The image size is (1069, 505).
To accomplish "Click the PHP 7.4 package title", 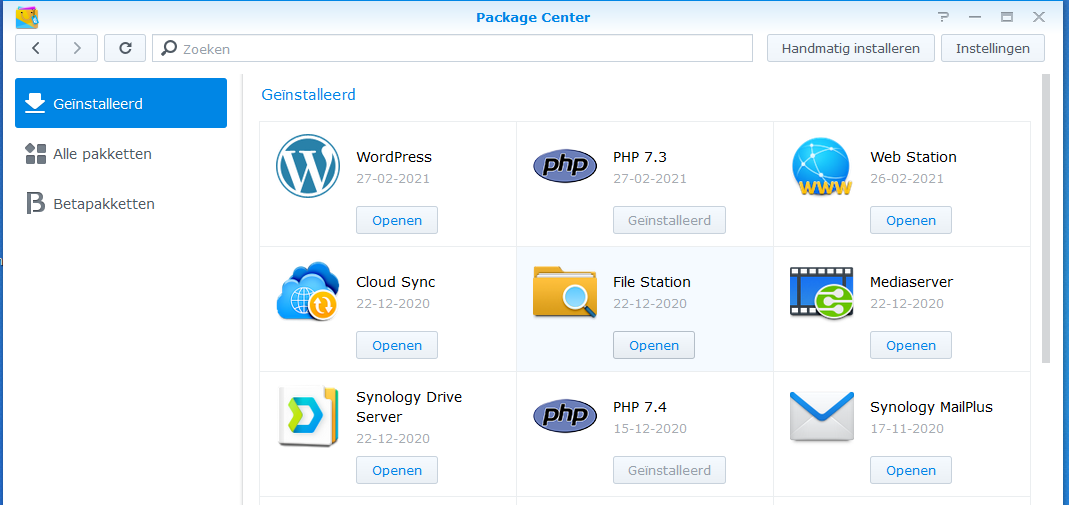I will point(639,407).
